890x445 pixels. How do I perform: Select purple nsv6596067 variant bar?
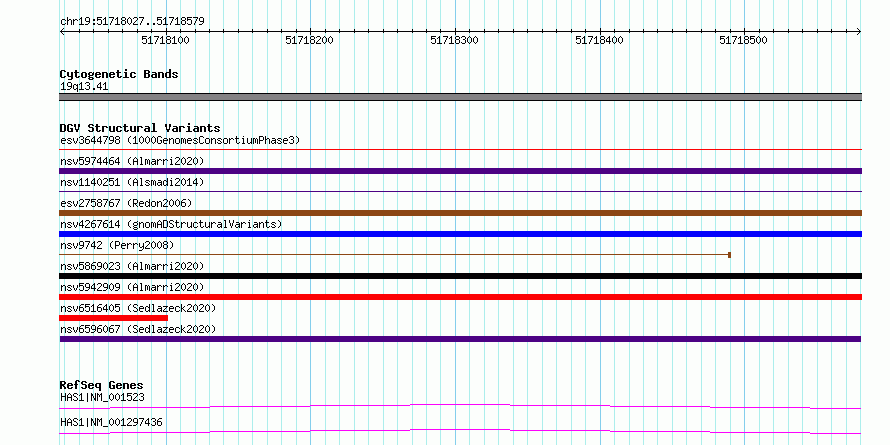(x=460, y=339)
